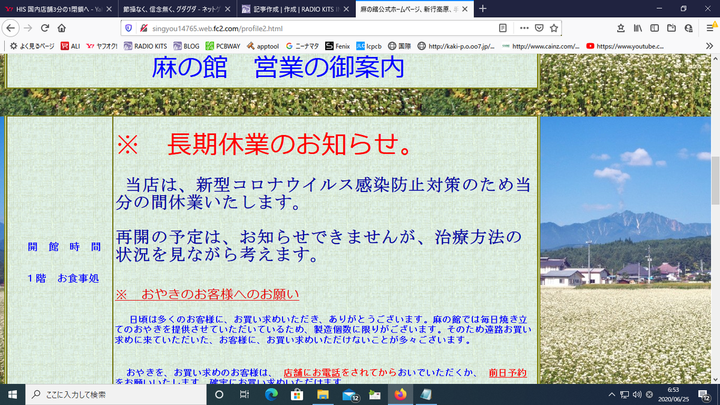Open downloads toolbar button
This screenshot has height=405, width=720.
(621, 28)
